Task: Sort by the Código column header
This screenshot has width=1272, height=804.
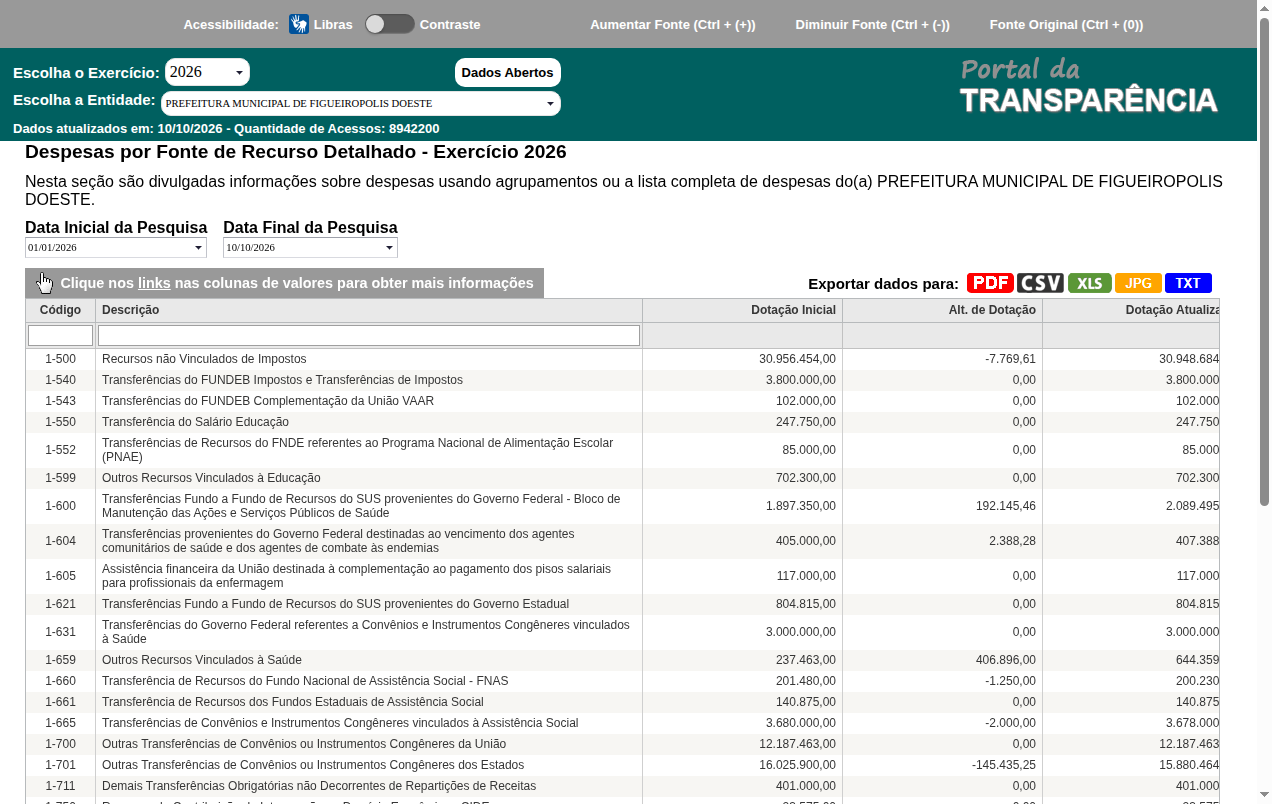Action: click(x=60, y=310)
